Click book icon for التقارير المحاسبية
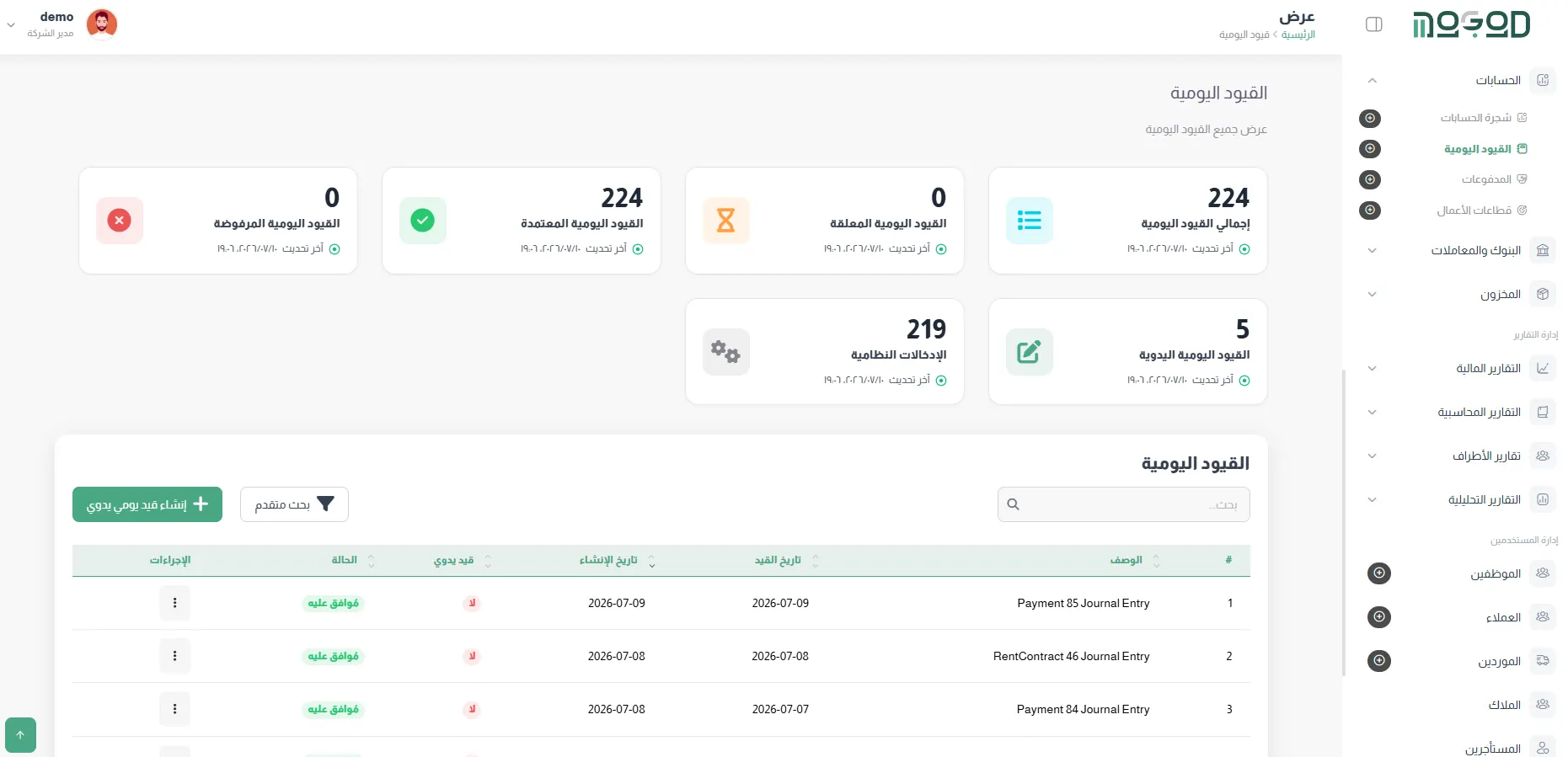 point(1543,412)
